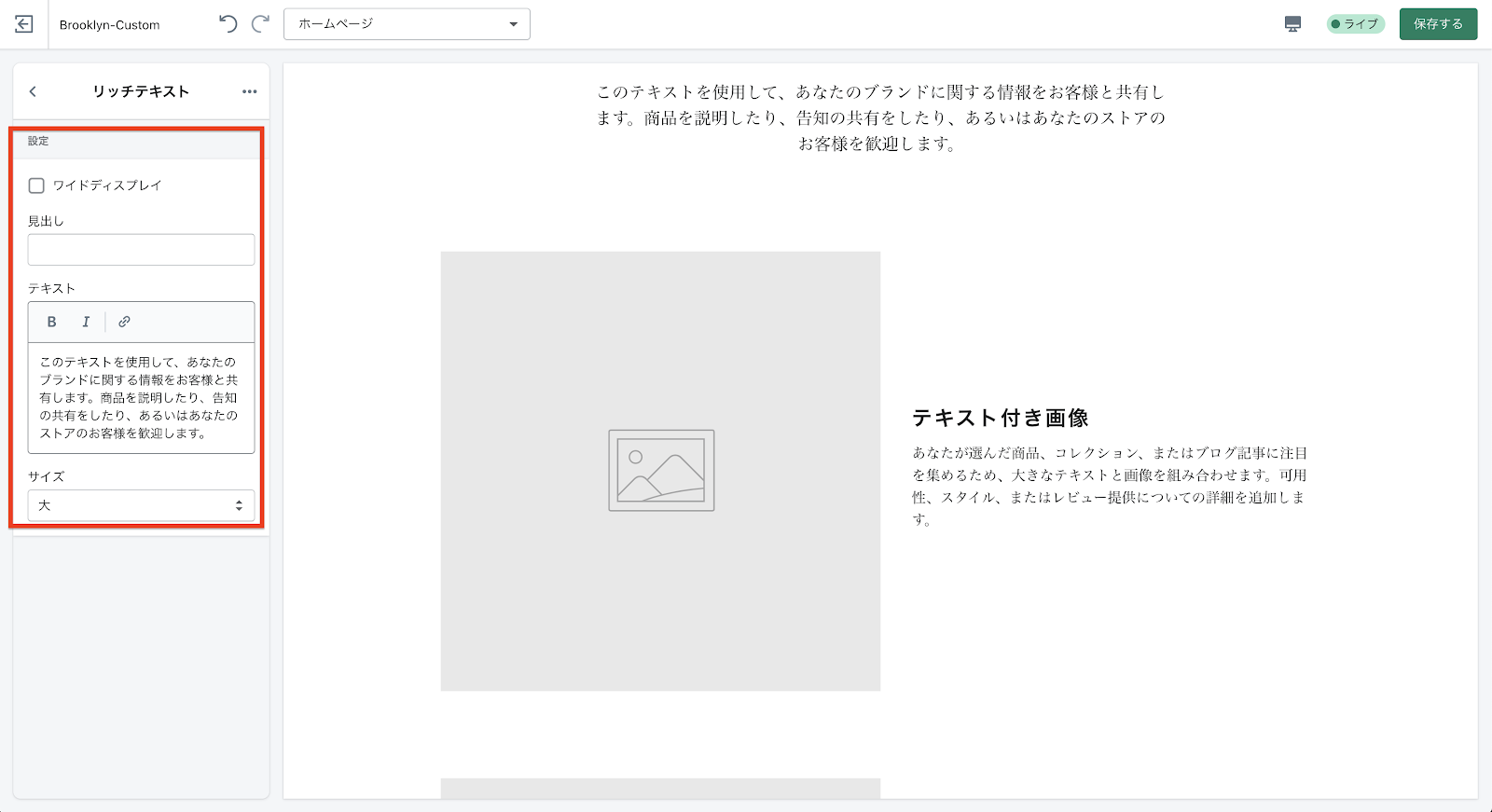Open the ホームページ page selector dropdown
The width and height of the screenshot is (1492, 812).
point(407,24)
